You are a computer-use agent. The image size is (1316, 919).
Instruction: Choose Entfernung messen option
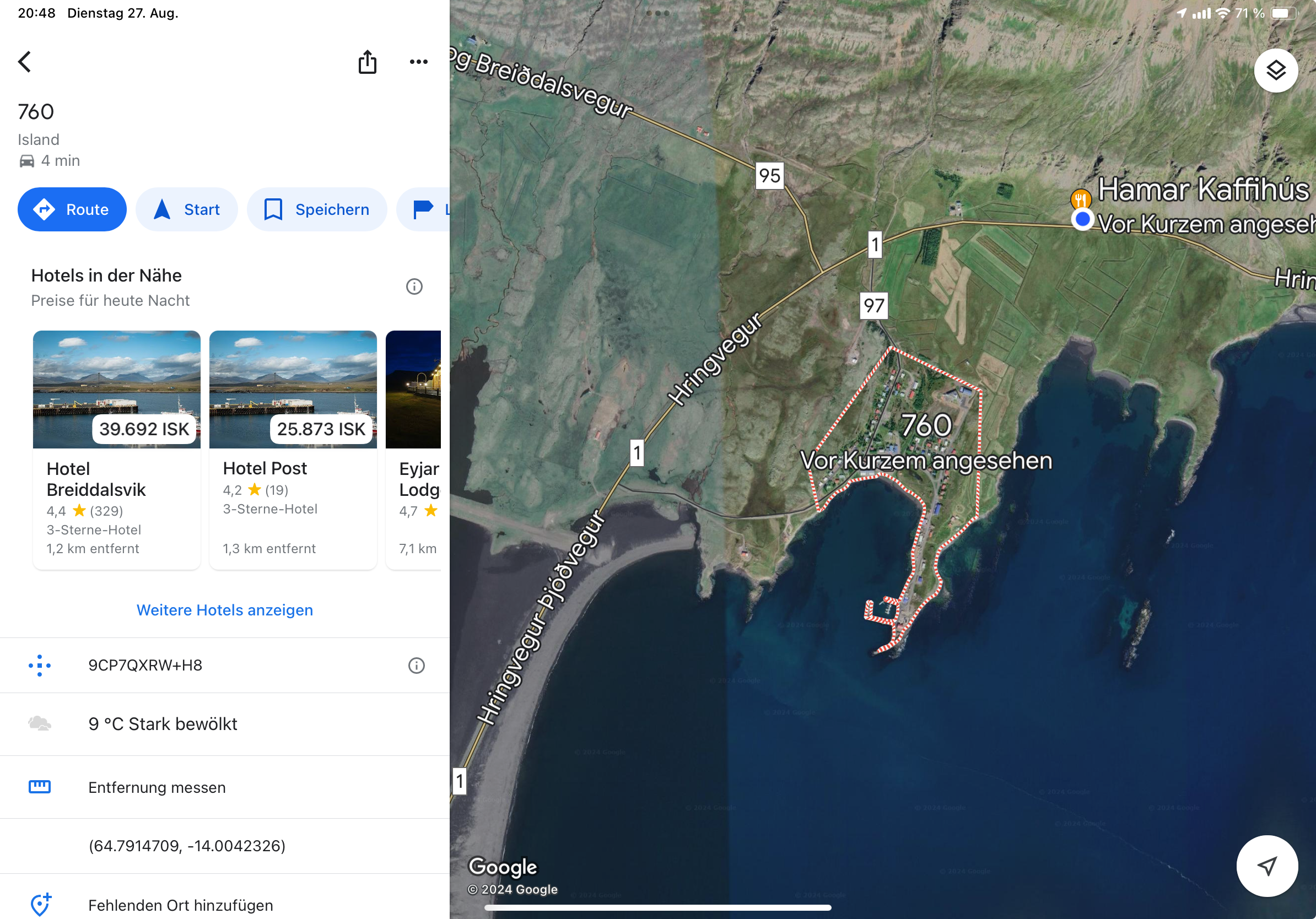[x=225, y=787]
